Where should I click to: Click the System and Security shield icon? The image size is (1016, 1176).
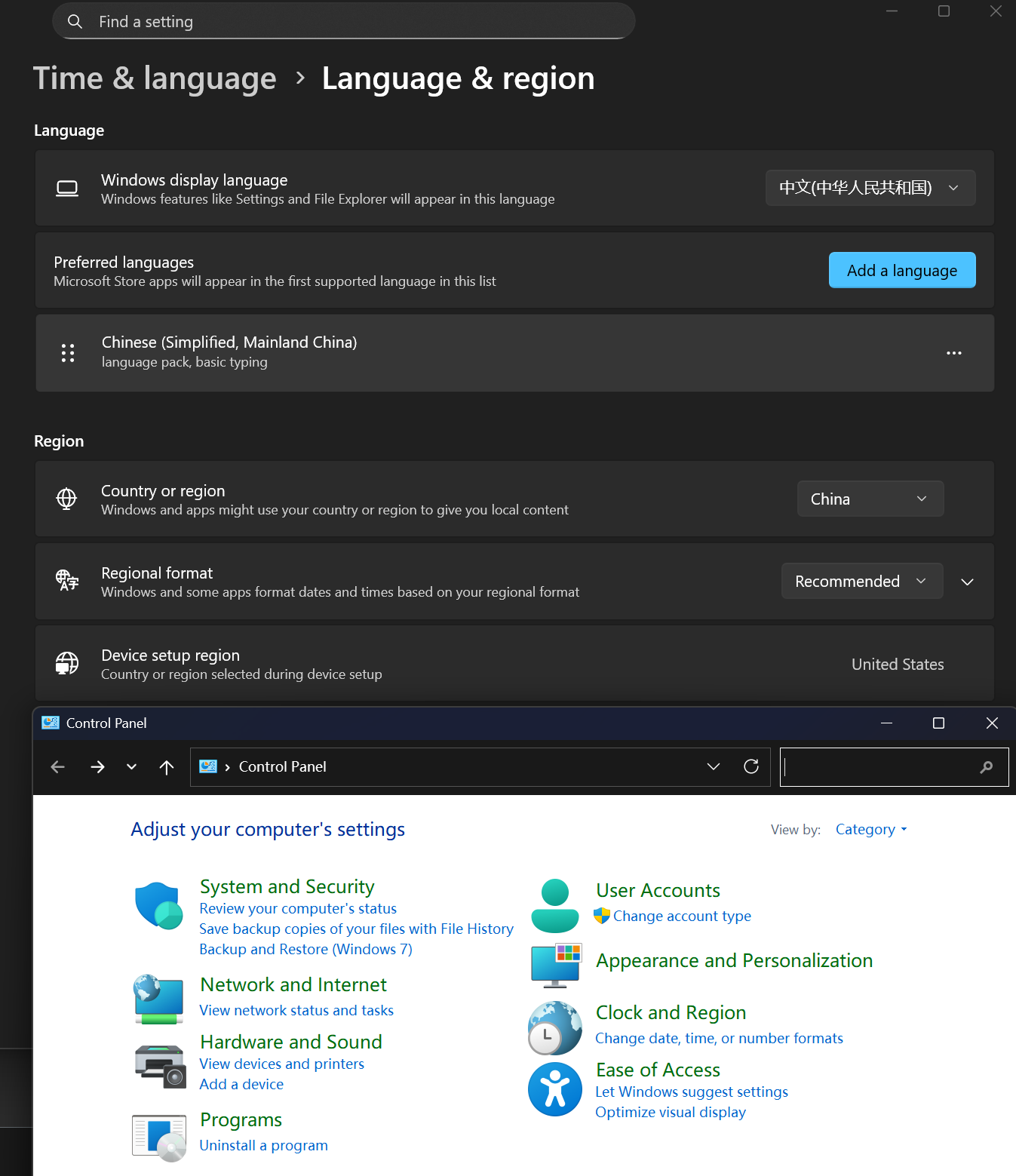(159, 905)
